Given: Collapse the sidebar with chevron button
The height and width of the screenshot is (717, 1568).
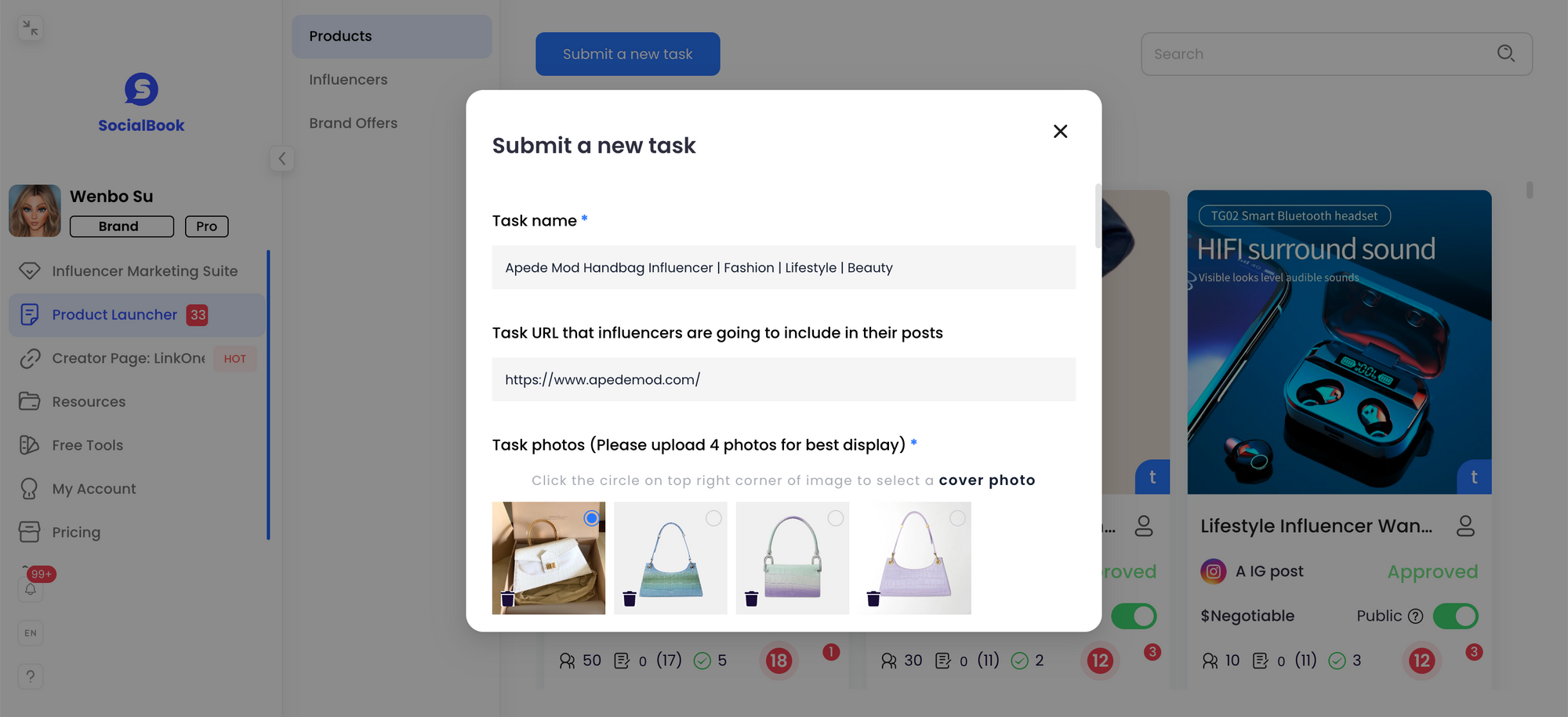Looking at the screenshot, I should [x=281, y=158].
